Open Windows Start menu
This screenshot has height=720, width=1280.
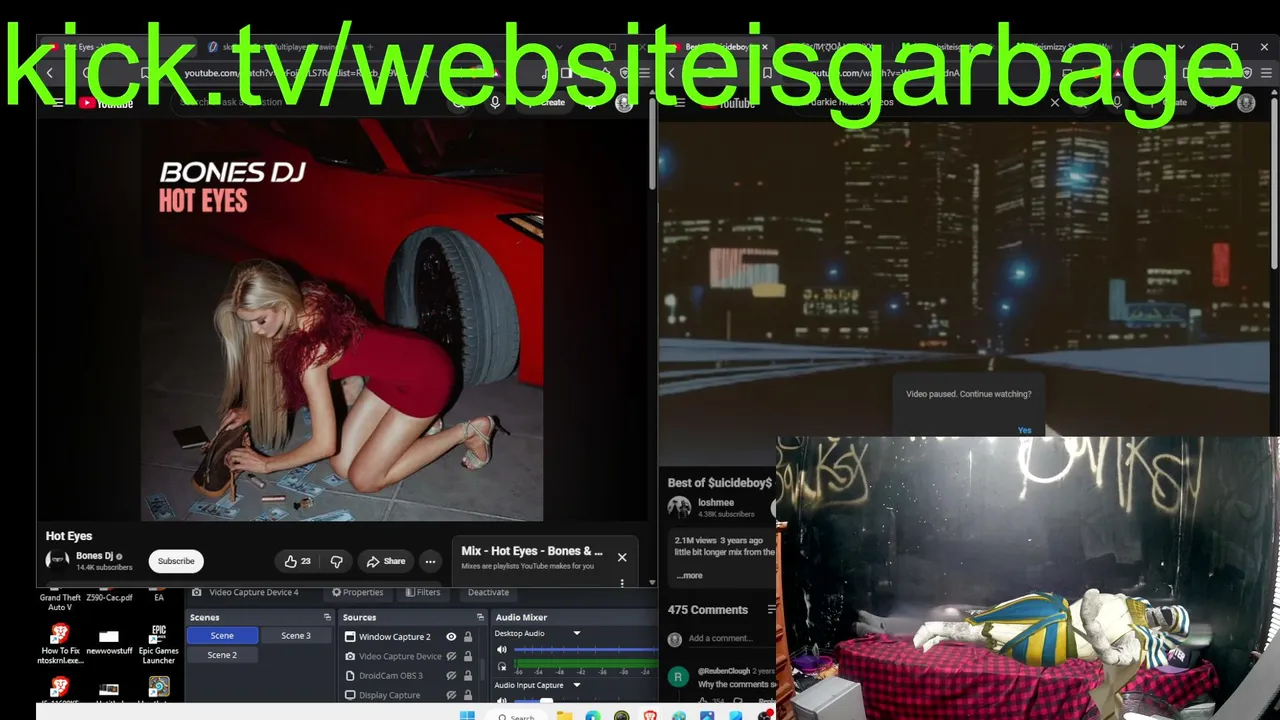467,715
